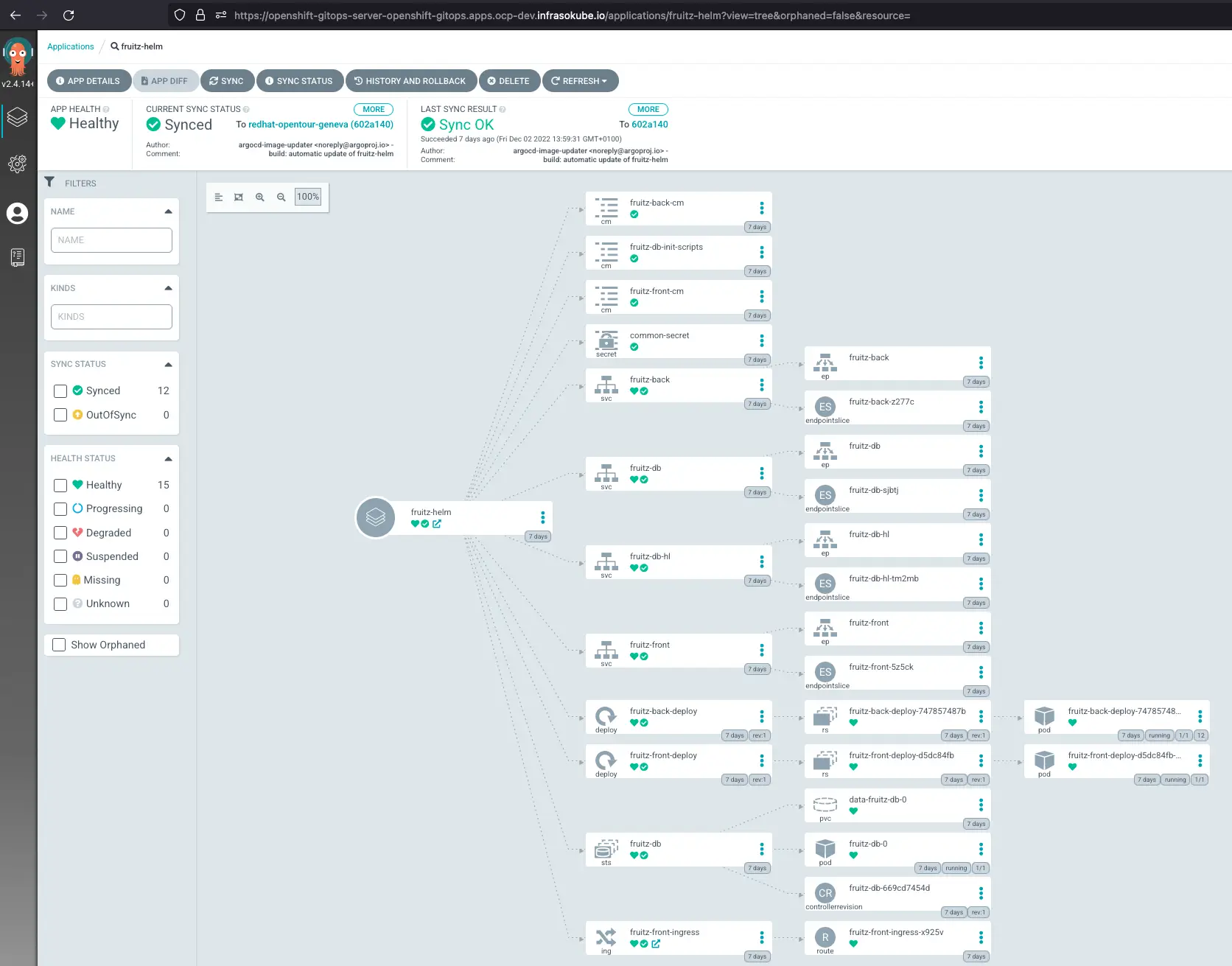
Task: Click the fruitz-db statefulset icon
Action: (x=606, y=849)
